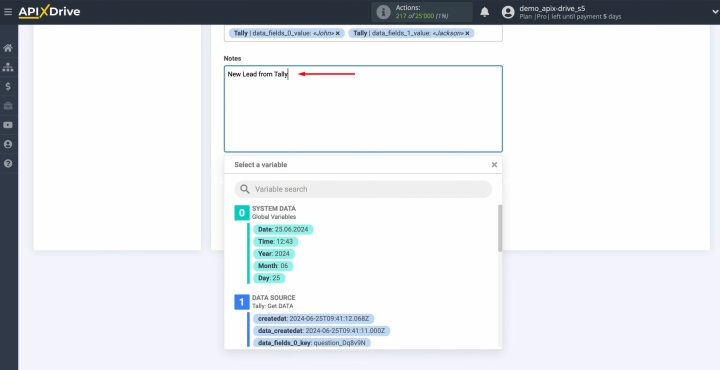
Task: Click the teal number 0 badge
Action: click(242, 213)
